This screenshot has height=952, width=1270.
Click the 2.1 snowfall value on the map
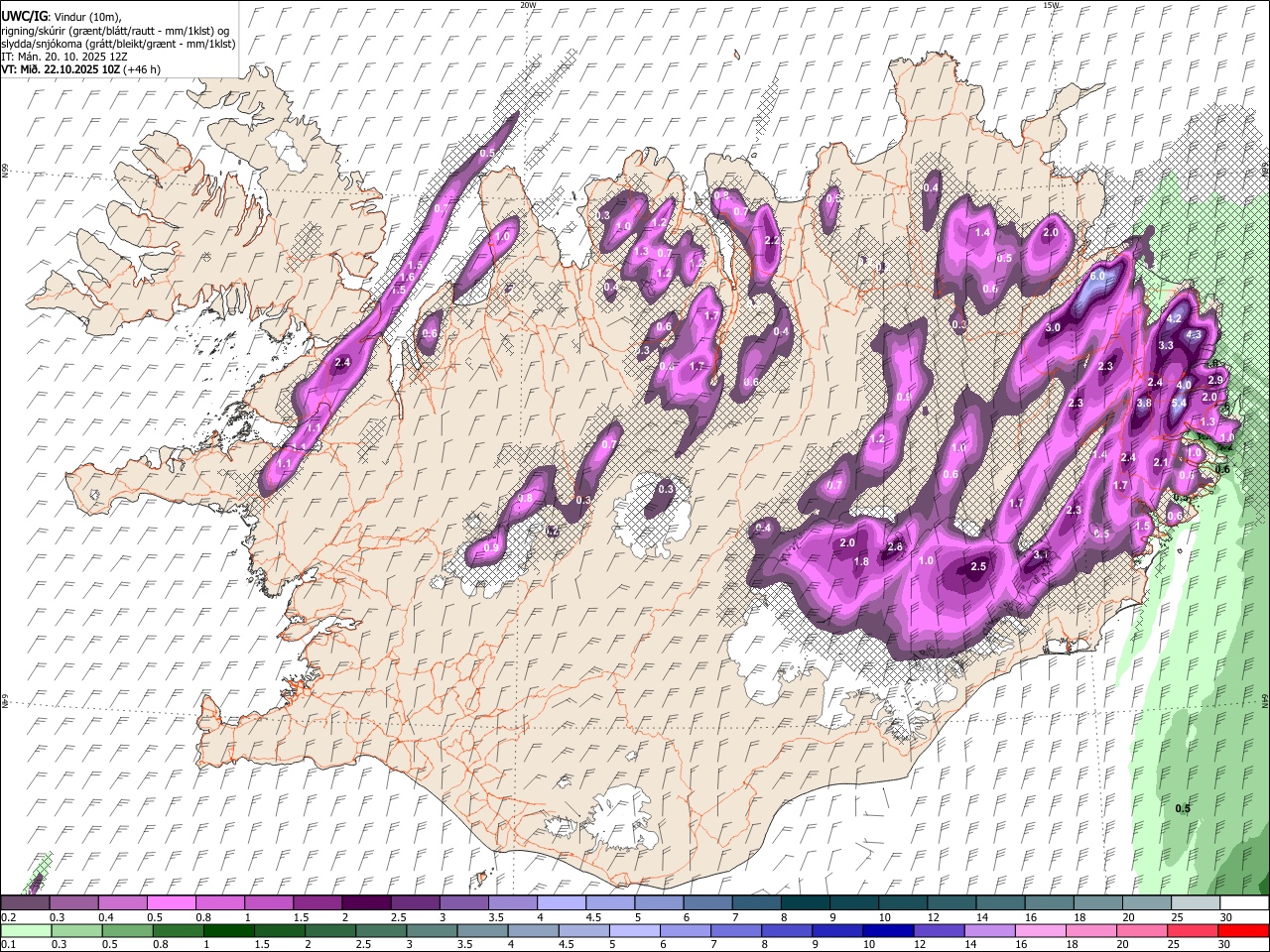1161,463
